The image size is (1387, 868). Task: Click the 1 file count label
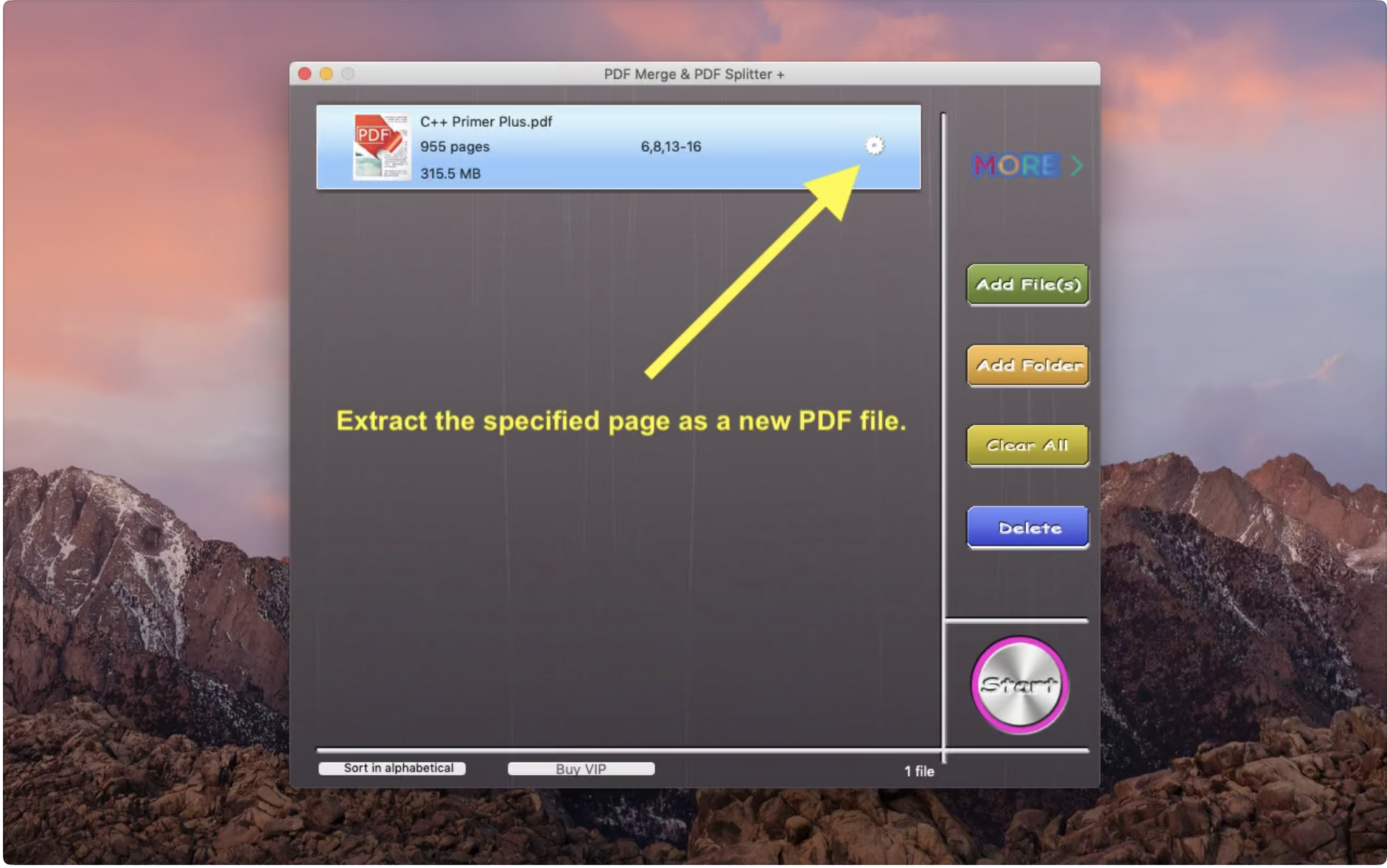[x=919, y=771]
